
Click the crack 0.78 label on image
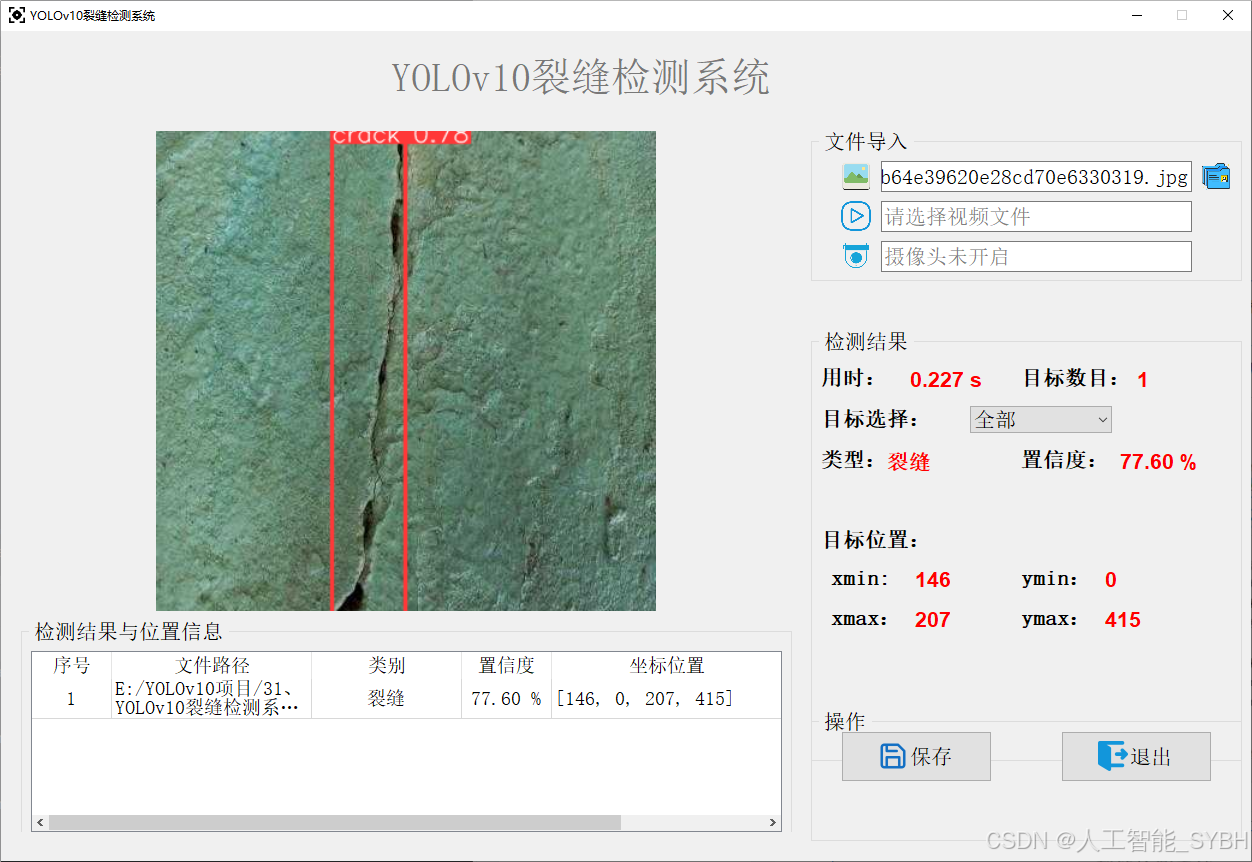point(400,137)
